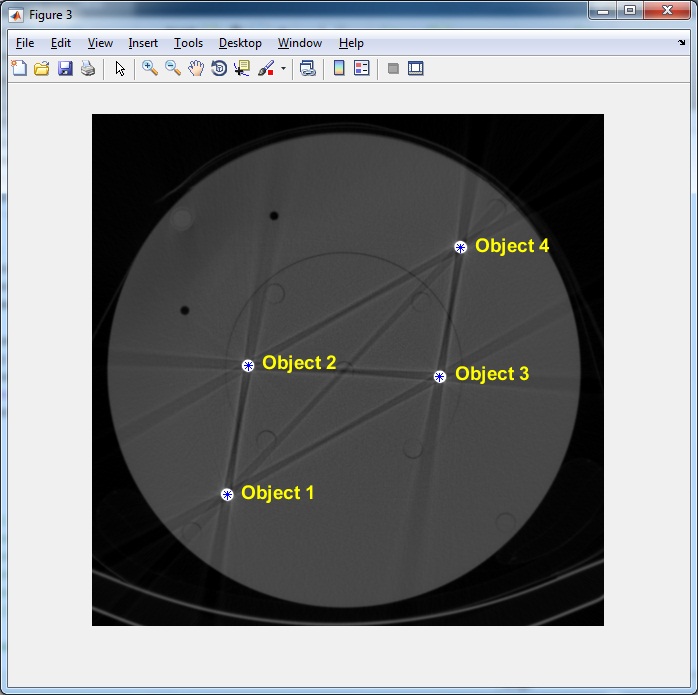Open a file with the Open icon

42,69
